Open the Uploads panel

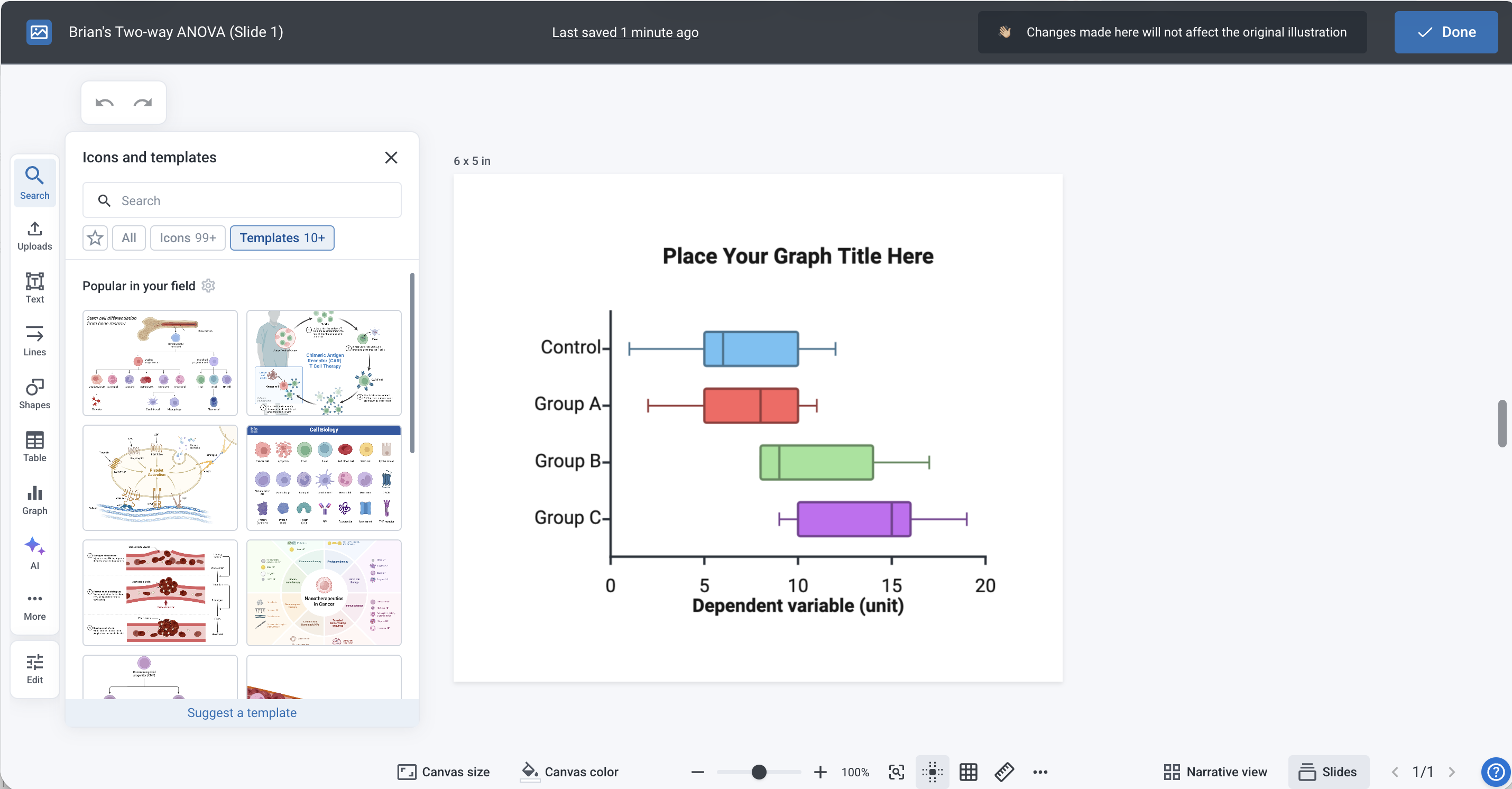coord(35,235)
